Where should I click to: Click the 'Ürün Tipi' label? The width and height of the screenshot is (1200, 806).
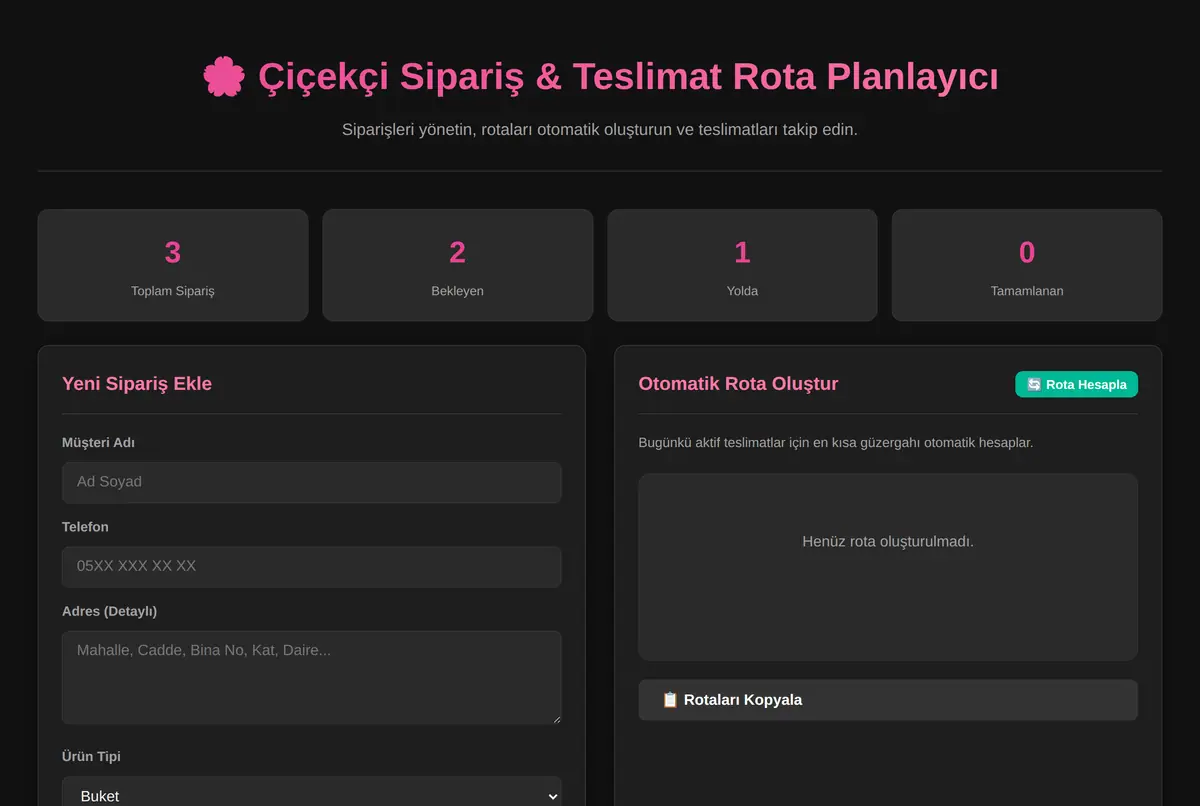click(91, 756)
